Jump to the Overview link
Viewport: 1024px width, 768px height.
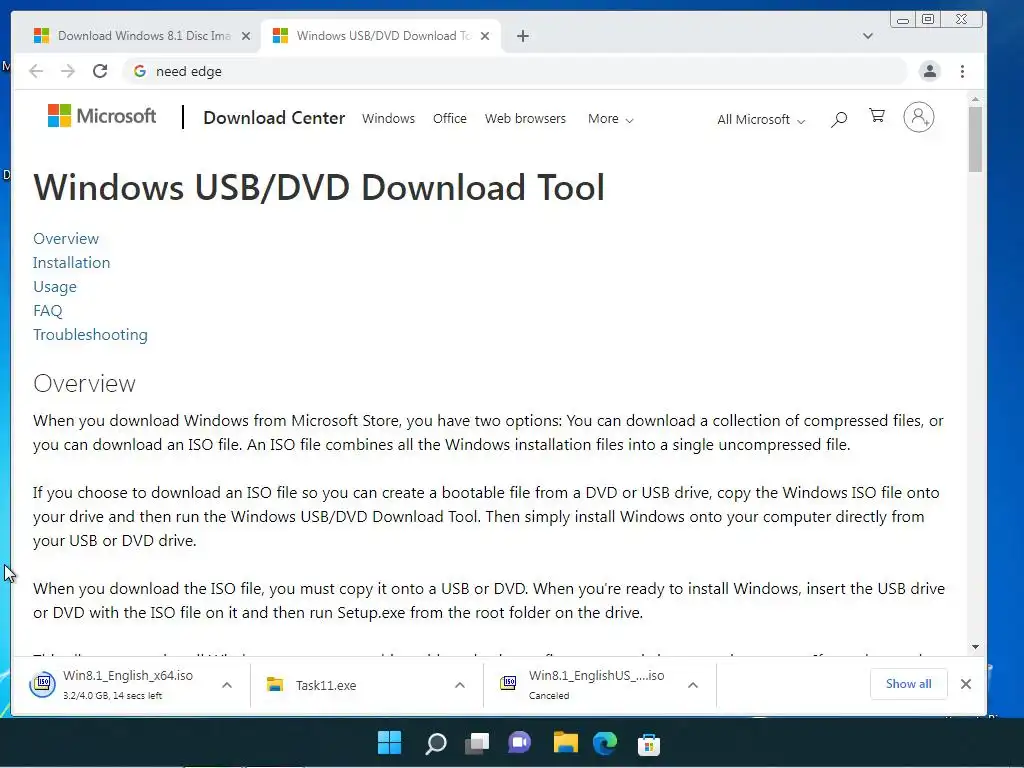[66, 238]
